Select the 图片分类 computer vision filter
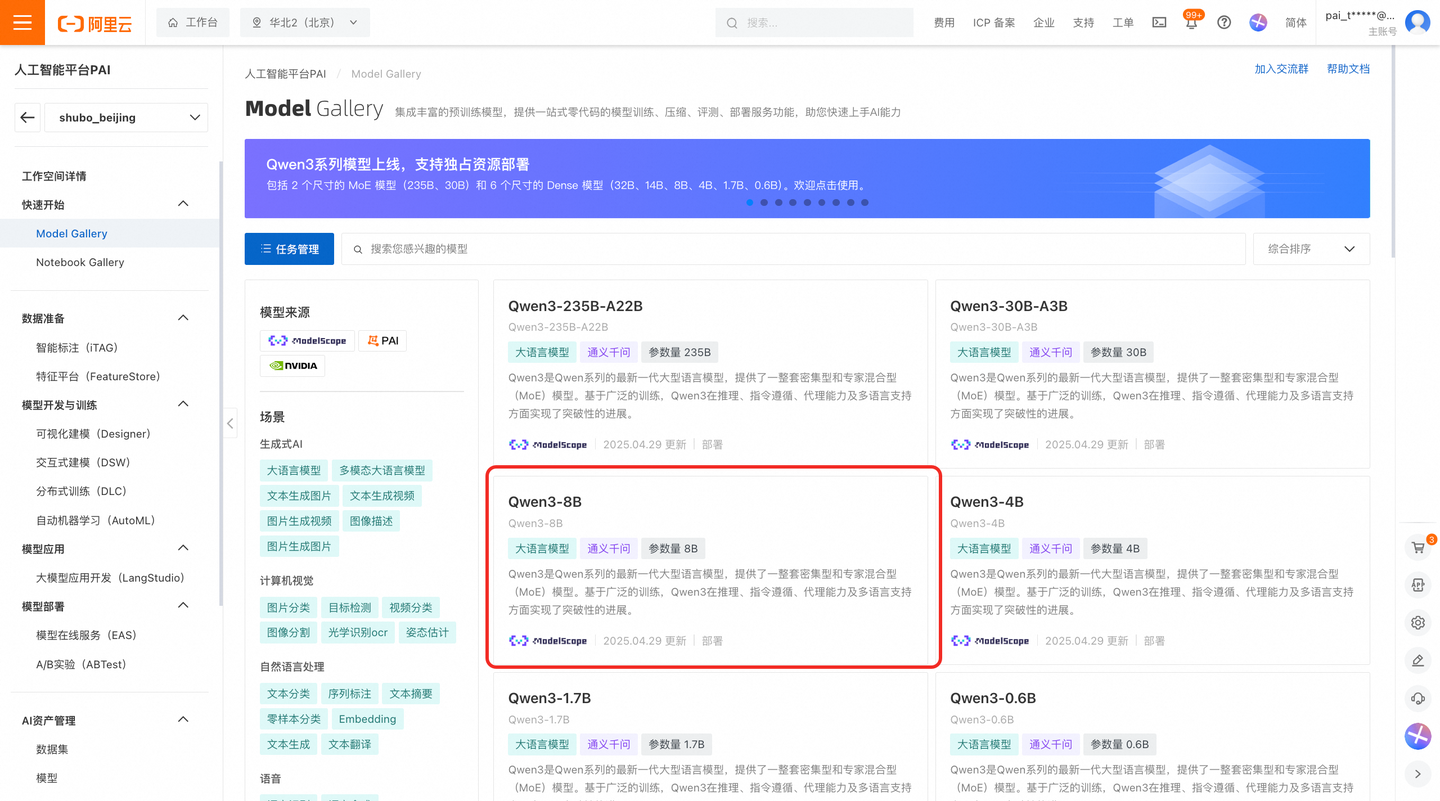Screen dimensions: 1440x801 click(287, 607)
